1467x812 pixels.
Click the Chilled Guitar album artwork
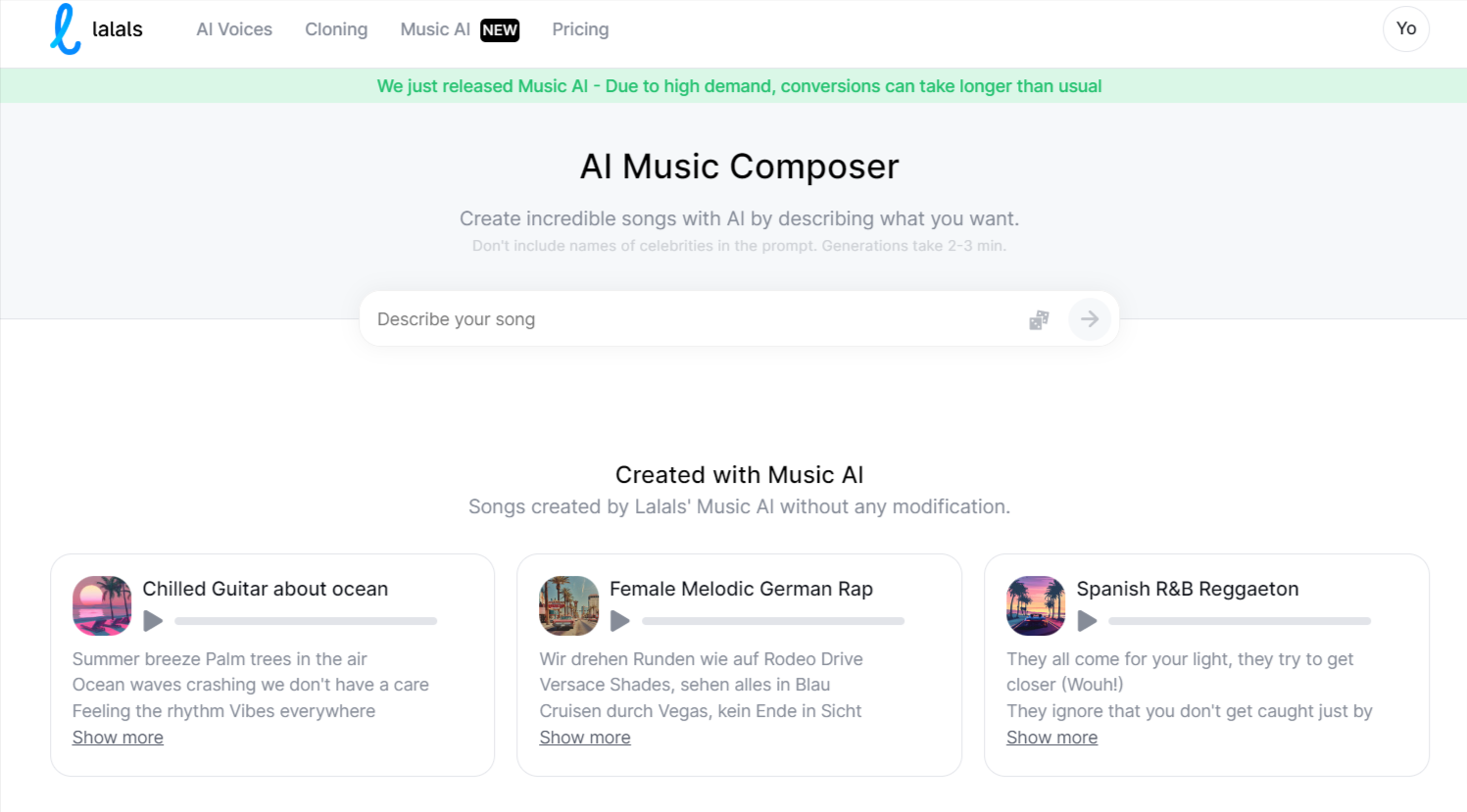point(101,605)
